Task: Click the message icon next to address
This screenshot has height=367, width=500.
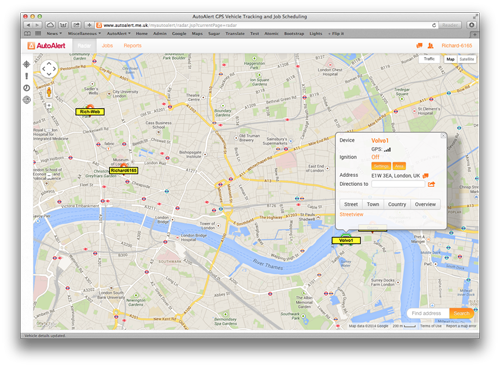Action: pos(425,175)
